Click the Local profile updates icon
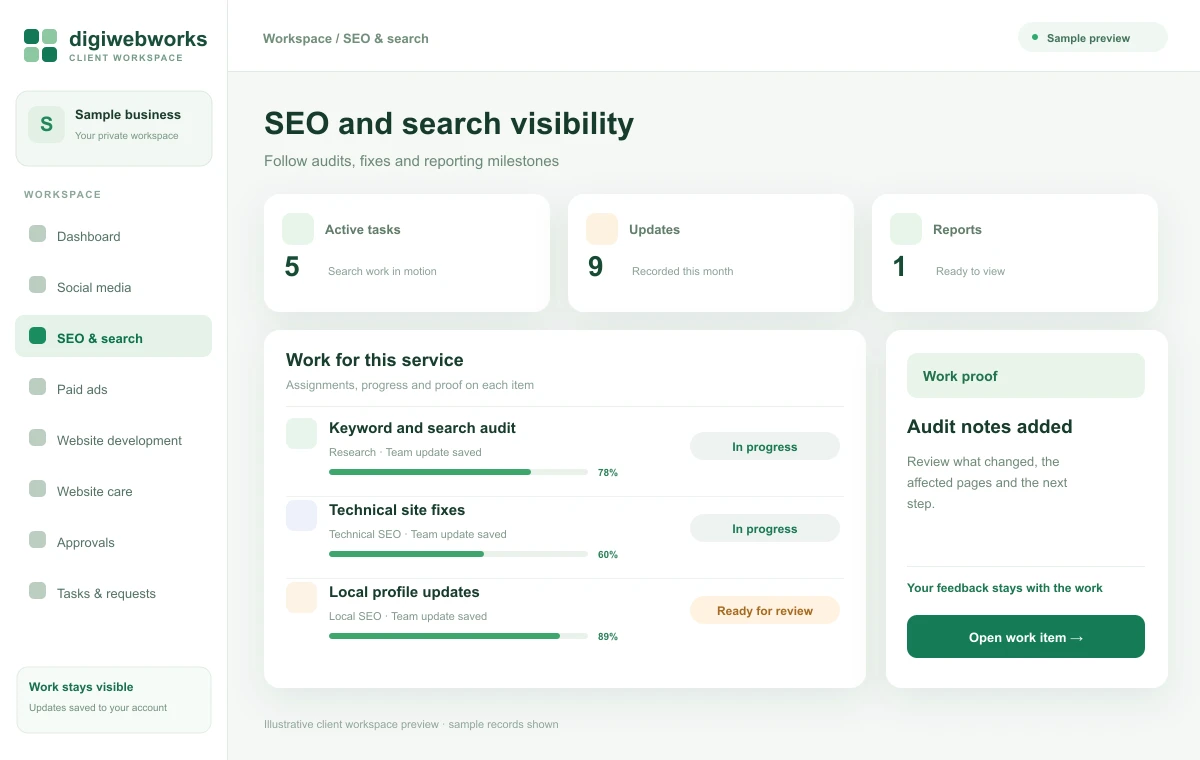Viewport: 1200px width, 760px height. (301, 598)
